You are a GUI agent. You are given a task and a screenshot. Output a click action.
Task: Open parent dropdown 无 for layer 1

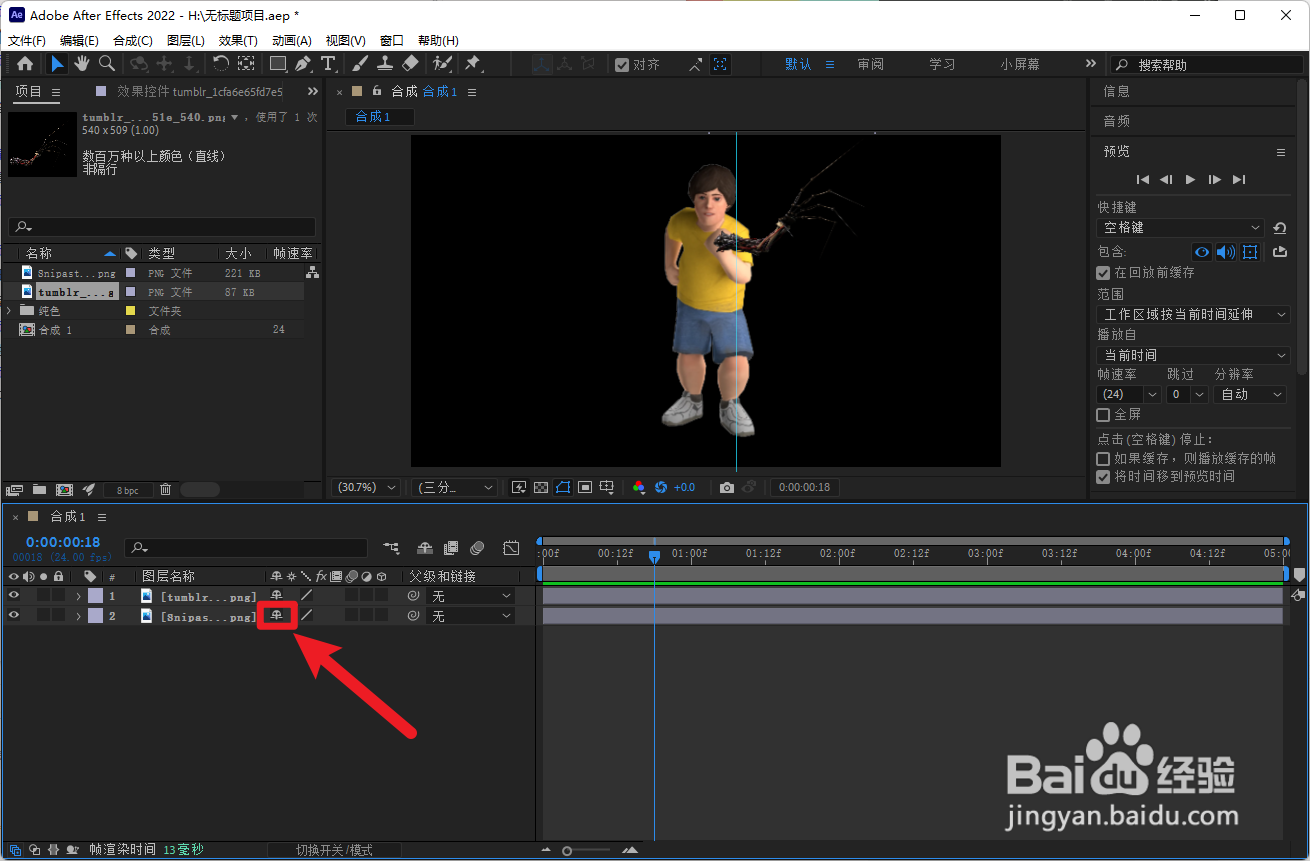pyautogui.click(x=470, y=596)
